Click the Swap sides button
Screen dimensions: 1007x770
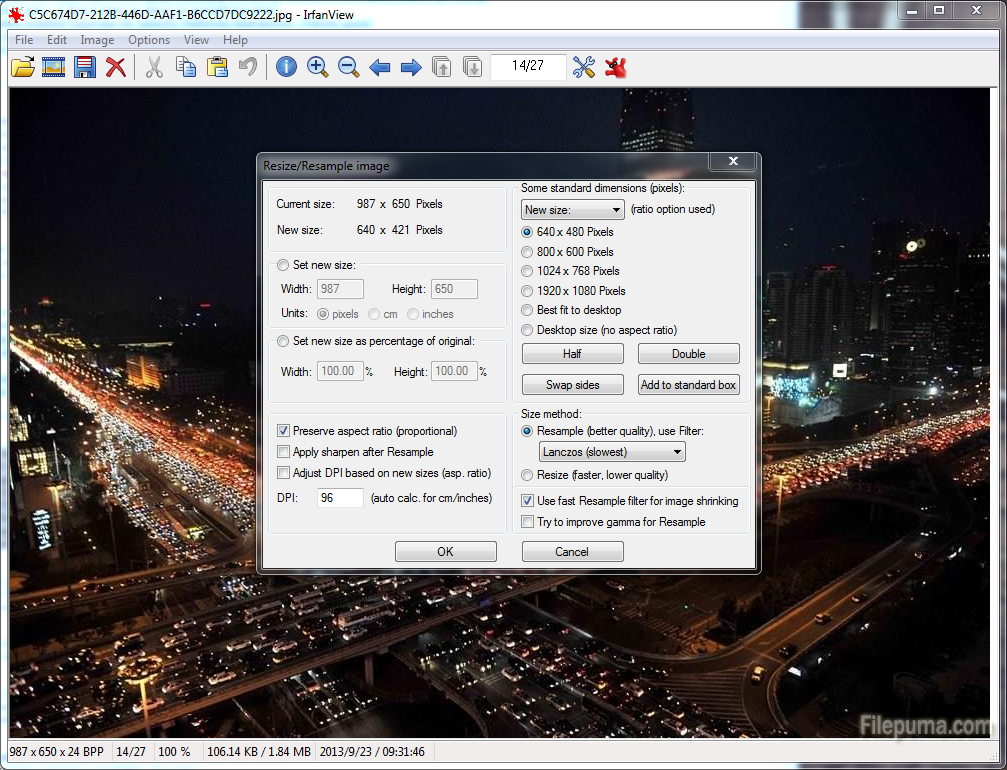(x=572, y=385)
